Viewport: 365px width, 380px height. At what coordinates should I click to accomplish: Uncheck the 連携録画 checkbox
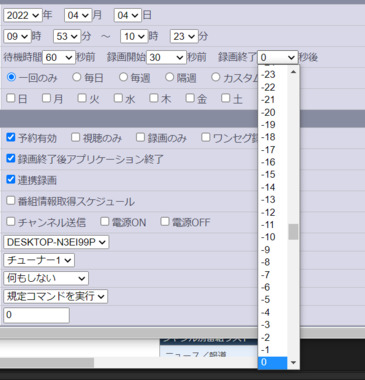pyautogui.click(x=11, y=179)
